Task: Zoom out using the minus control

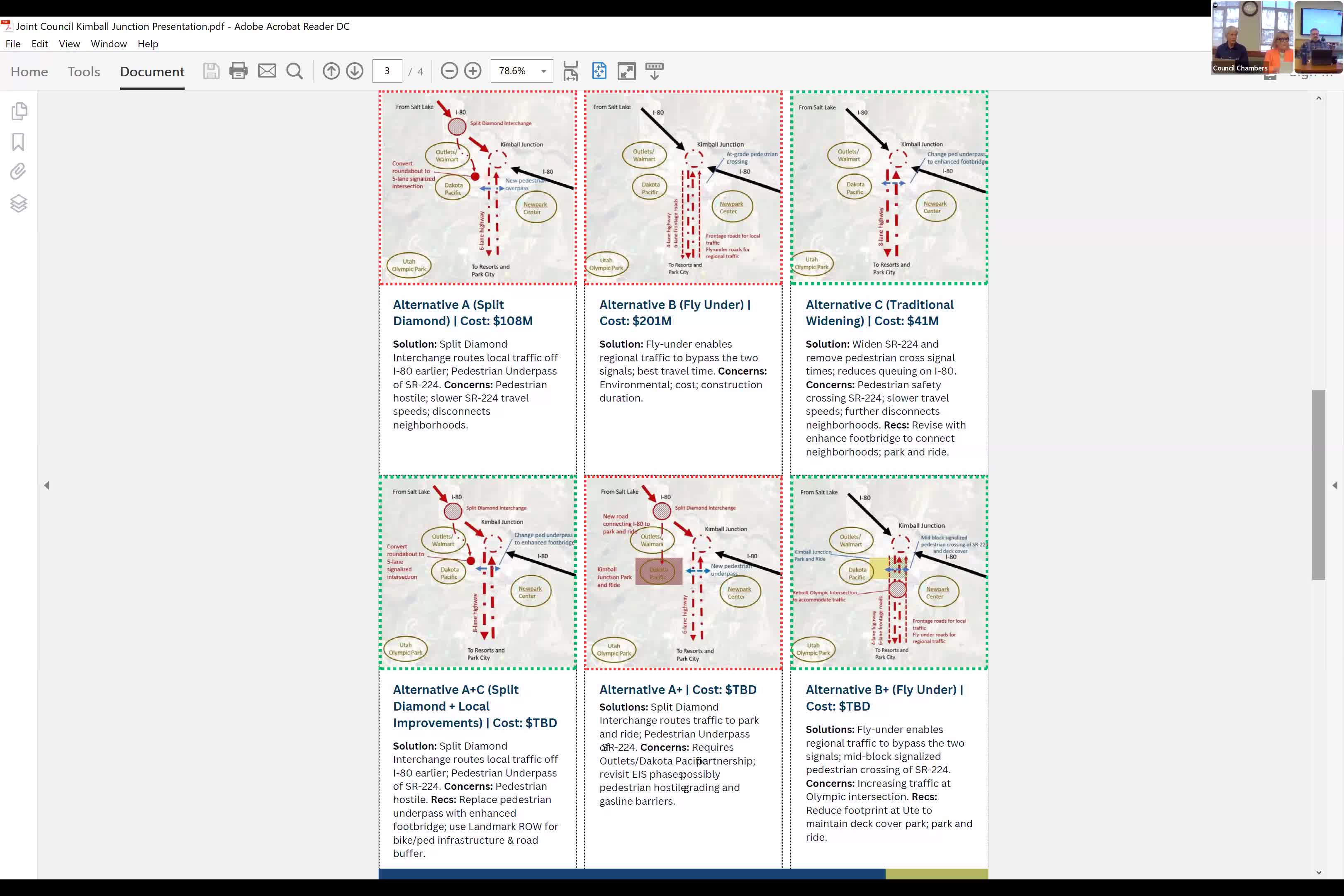Action: point(450,71)
